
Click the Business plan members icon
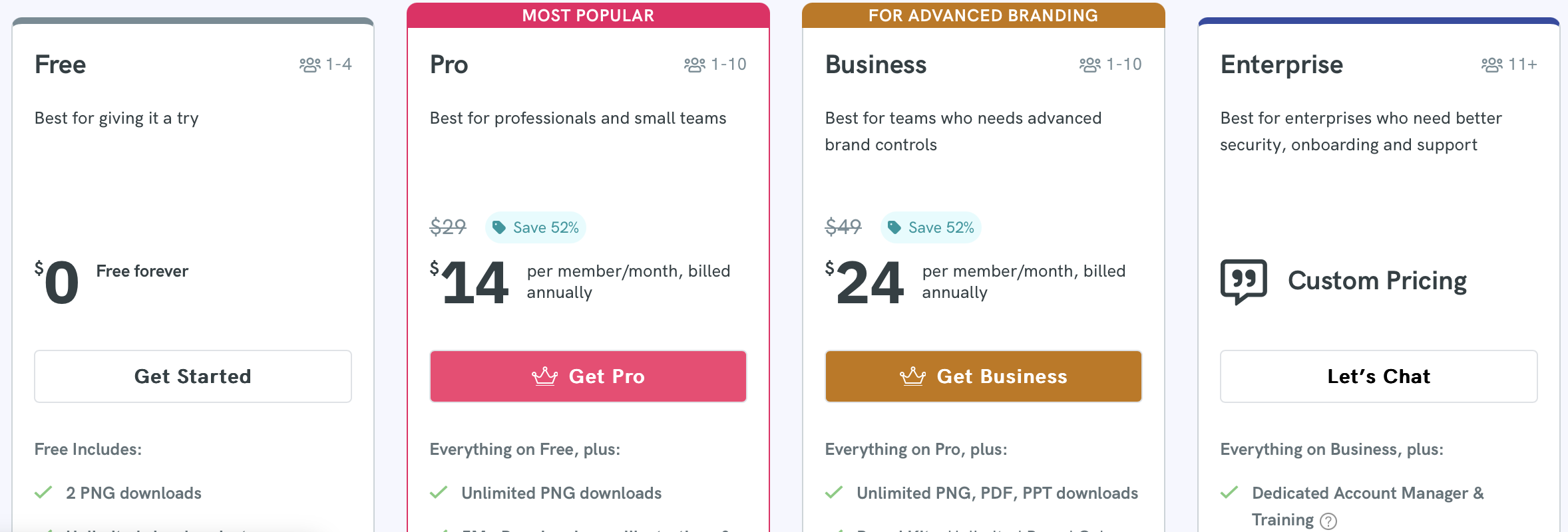[1090, 65]
